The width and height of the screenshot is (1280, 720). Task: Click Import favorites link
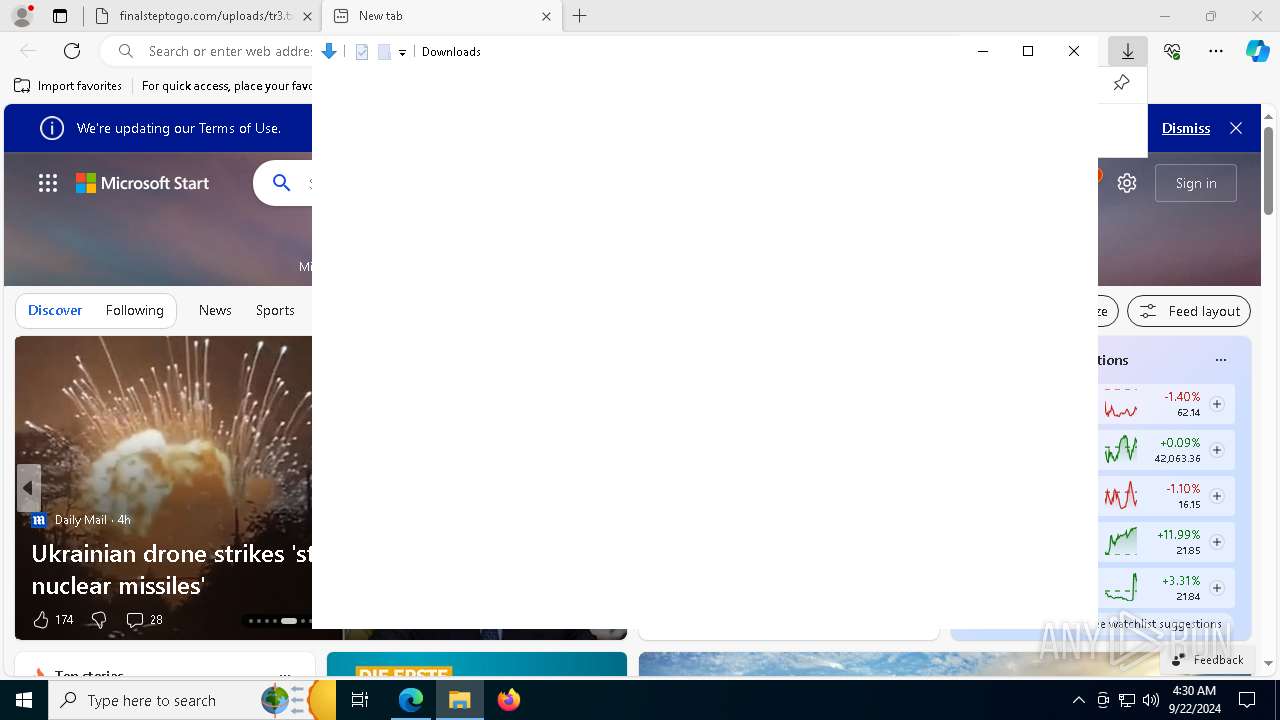pyautogui.click(x=68, y=86)
